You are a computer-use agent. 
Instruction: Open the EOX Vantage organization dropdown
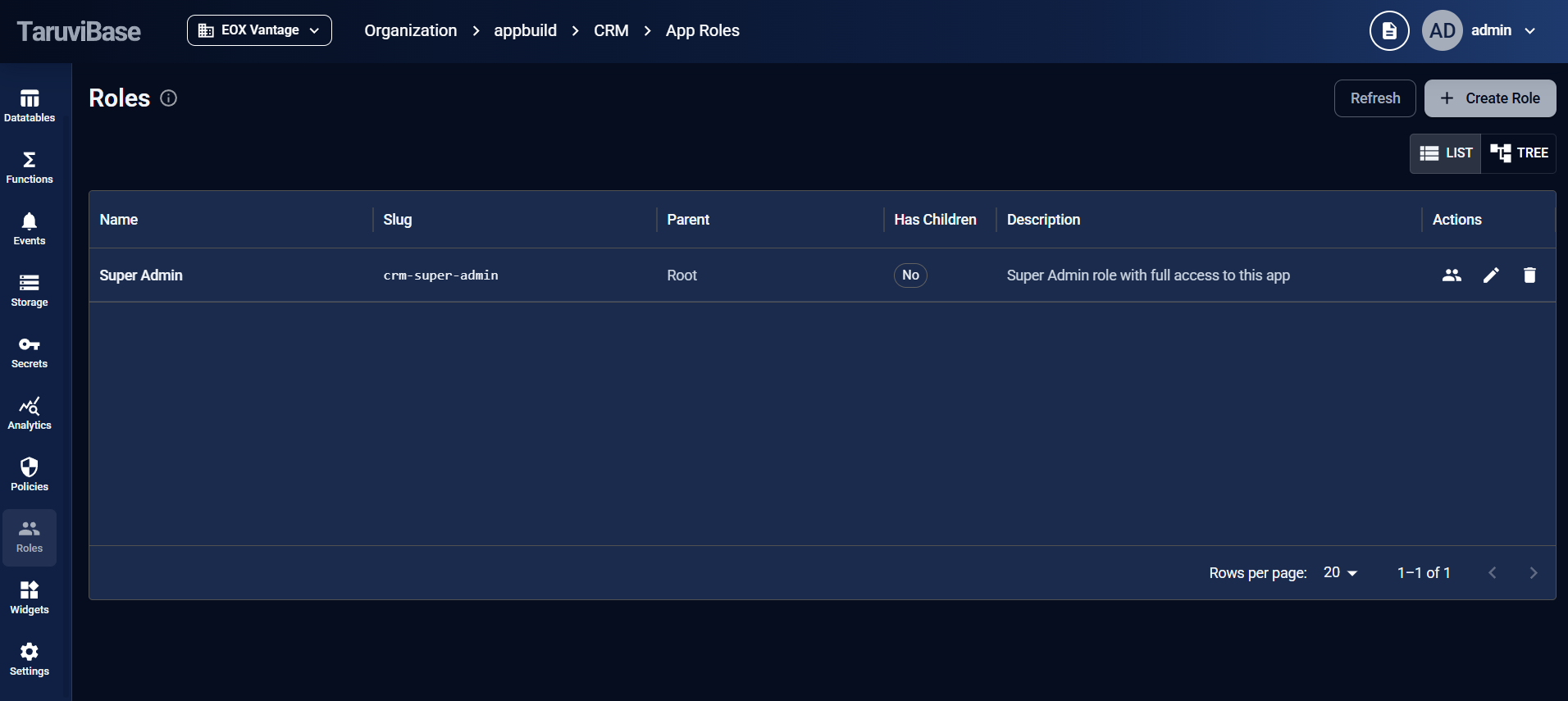tap(259, 30)
